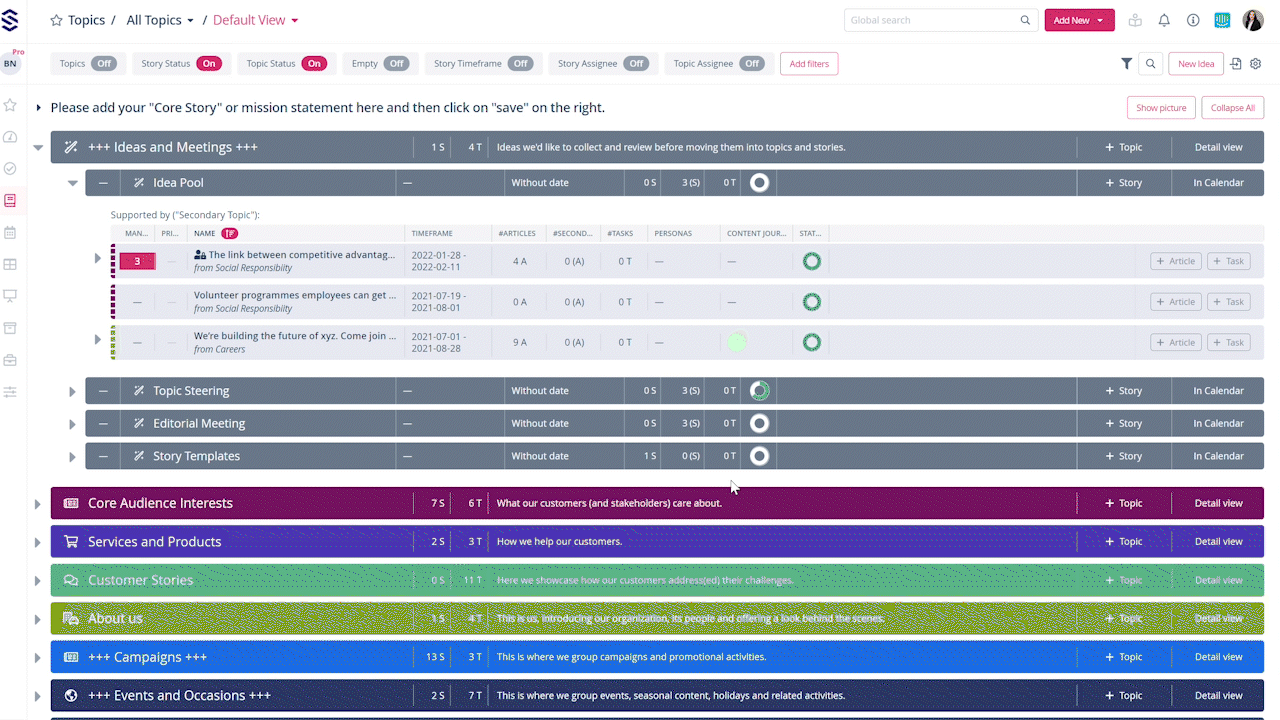Open the Add New dropdown menu
Screen dimensions: 1280x720
click(x=1079, y=20)
